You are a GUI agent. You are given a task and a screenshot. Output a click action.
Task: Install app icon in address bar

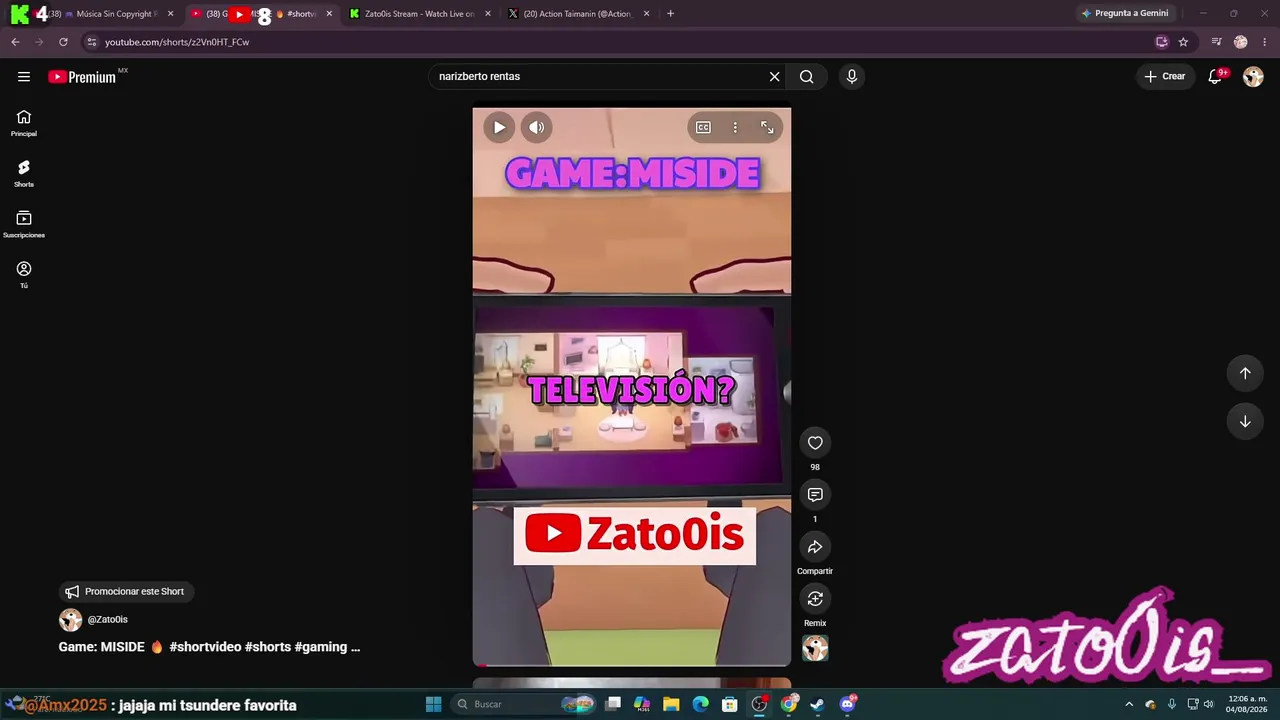(1162, 42)
